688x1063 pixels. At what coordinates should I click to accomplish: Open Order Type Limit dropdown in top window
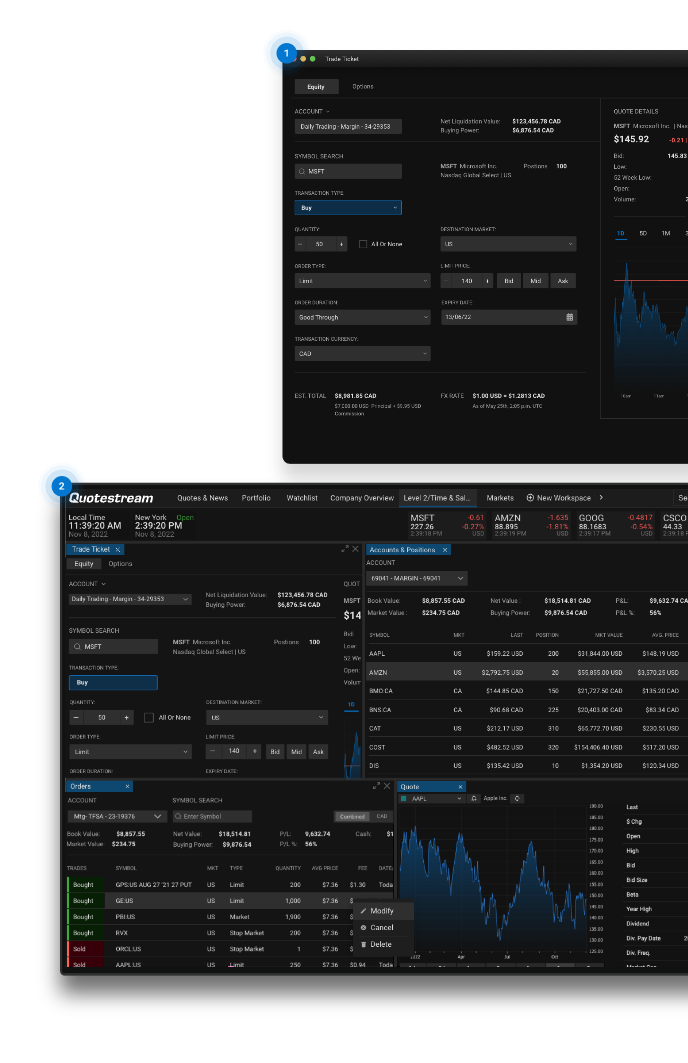[x=363, y=281]
